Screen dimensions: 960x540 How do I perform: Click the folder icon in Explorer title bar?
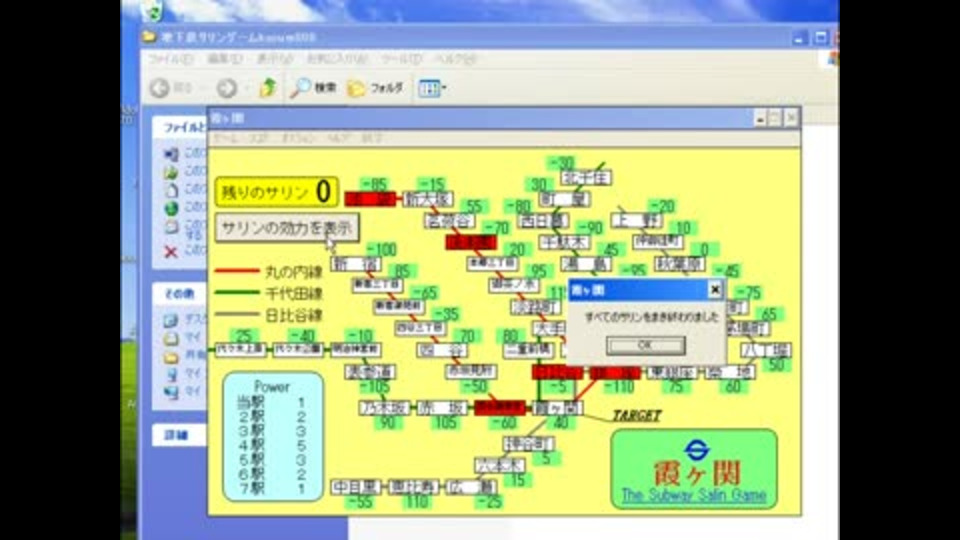click(148, 37)
